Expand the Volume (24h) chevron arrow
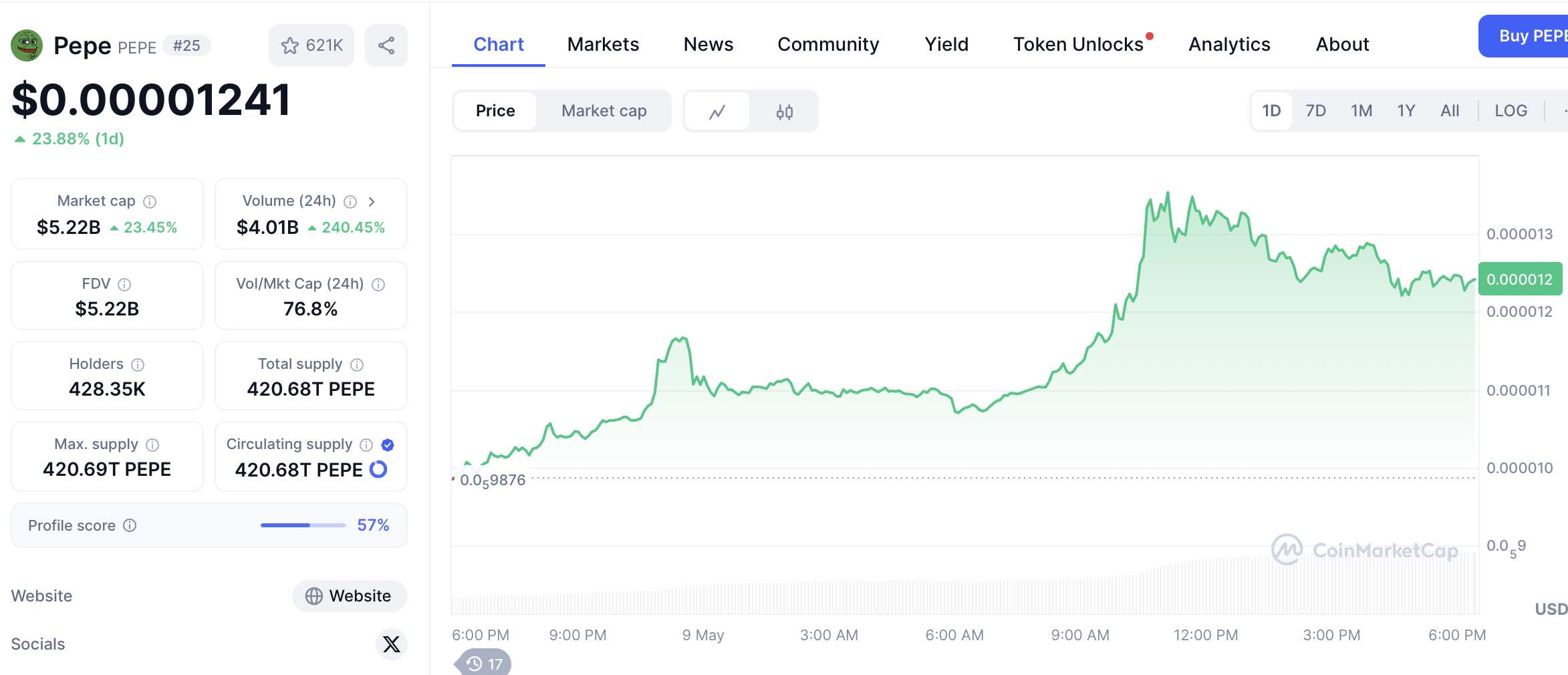This screenshot has height=675, width=1568. click(x=372, y=202)
